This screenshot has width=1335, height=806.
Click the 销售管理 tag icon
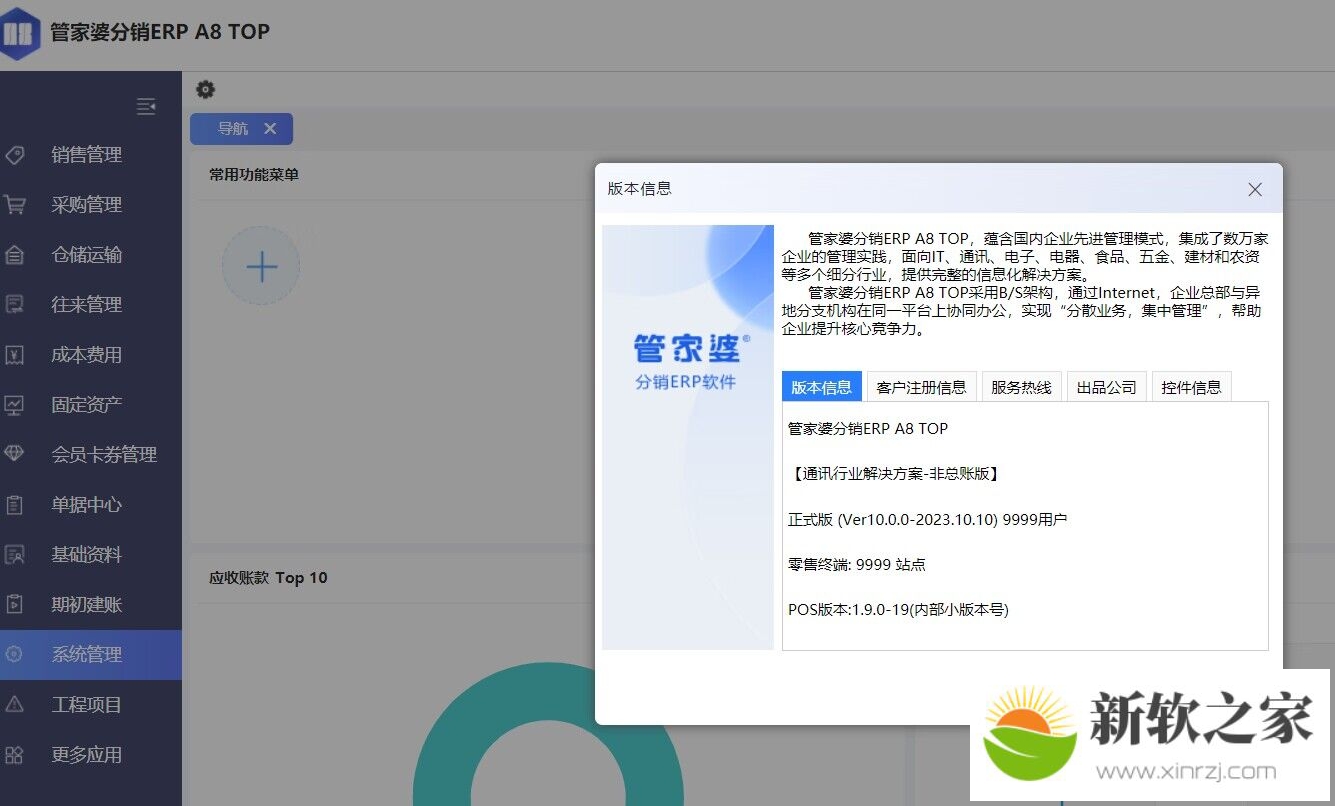(14, 155)
